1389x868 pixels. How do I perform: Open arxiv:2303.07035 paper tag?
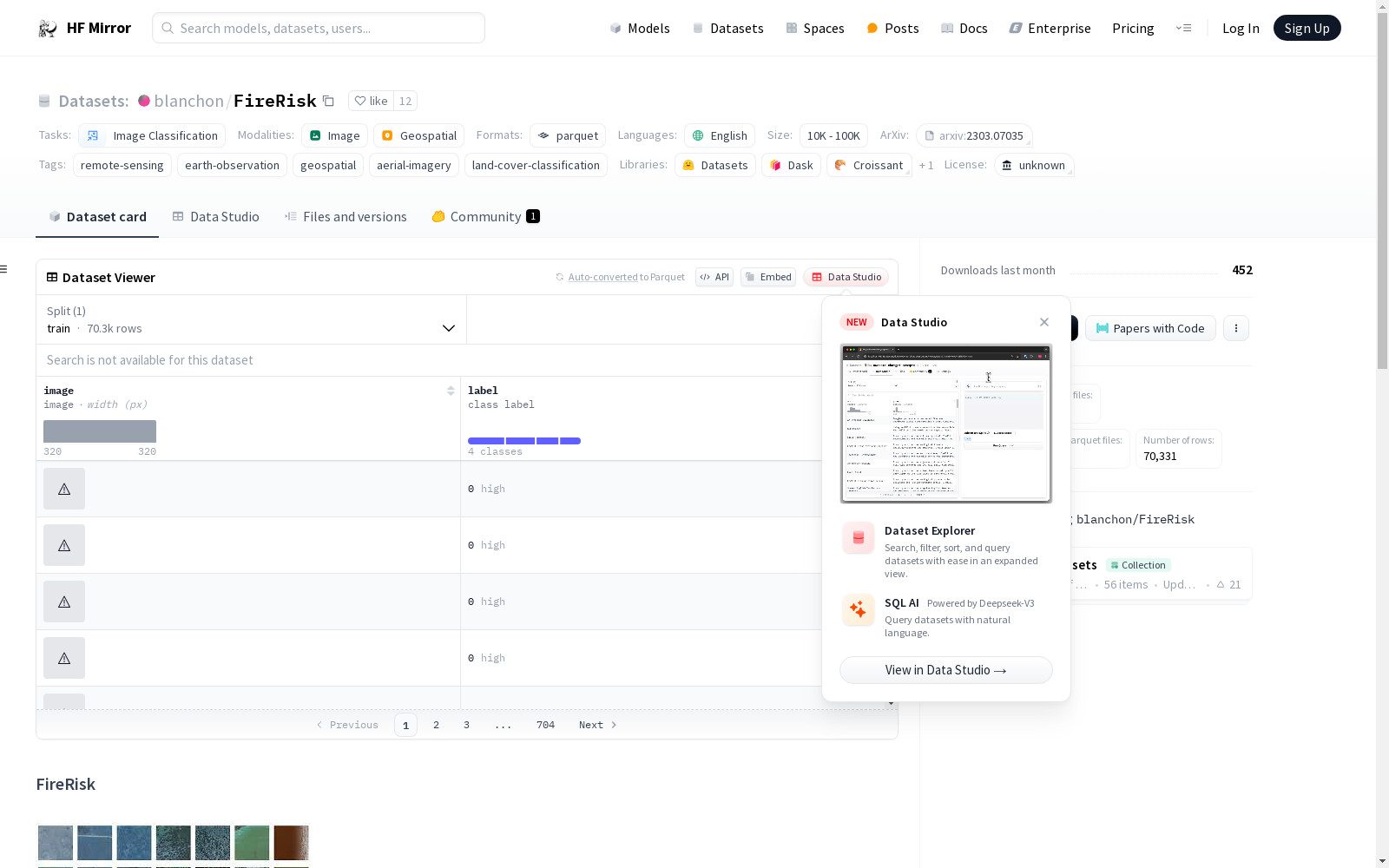click(x=974, y=135)
